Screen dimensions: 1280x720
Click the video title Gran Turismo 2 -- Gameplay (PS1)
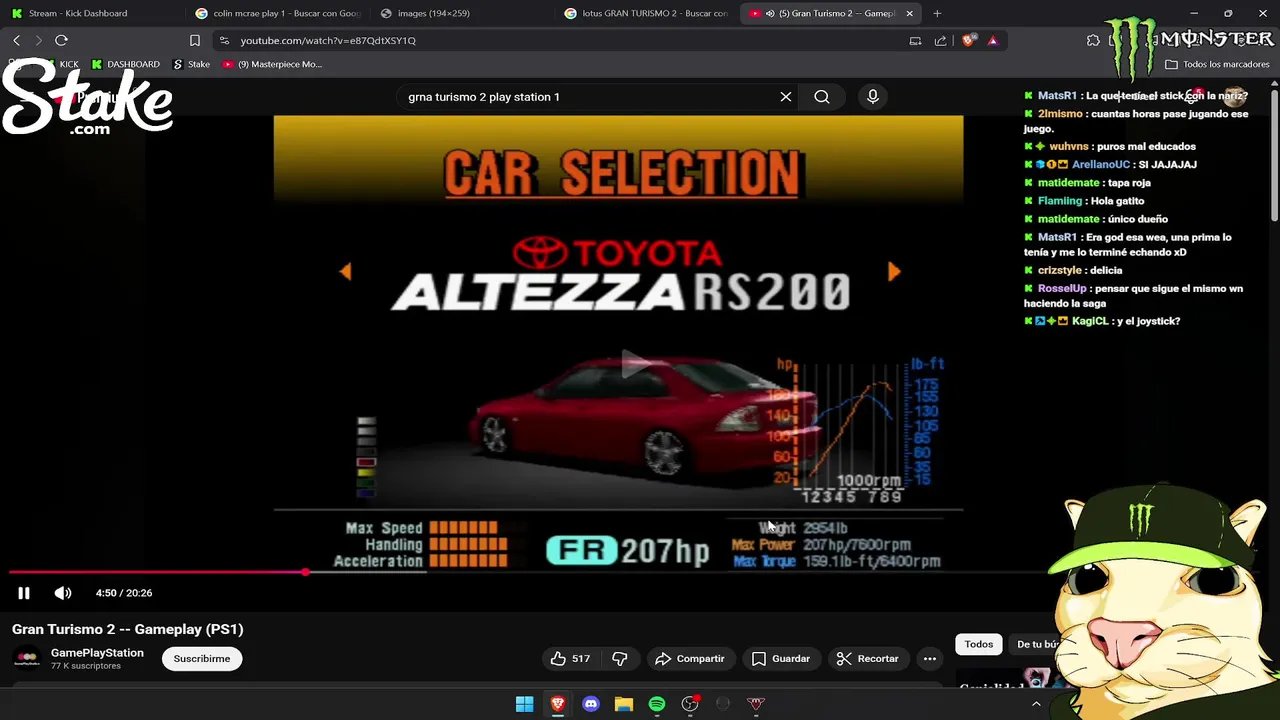pyautogui.click(x=128, y=629)
